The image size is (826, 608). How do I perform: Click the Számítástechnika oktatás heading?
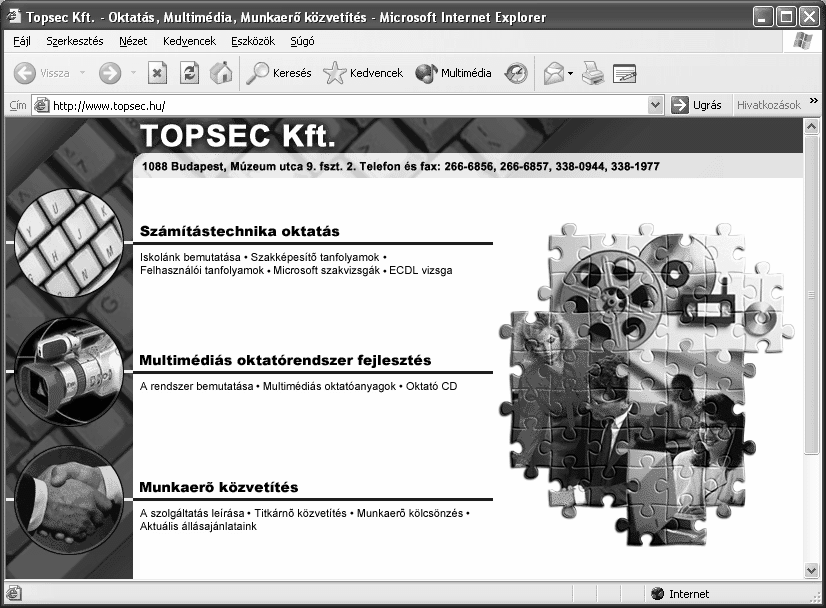(240, 231)
